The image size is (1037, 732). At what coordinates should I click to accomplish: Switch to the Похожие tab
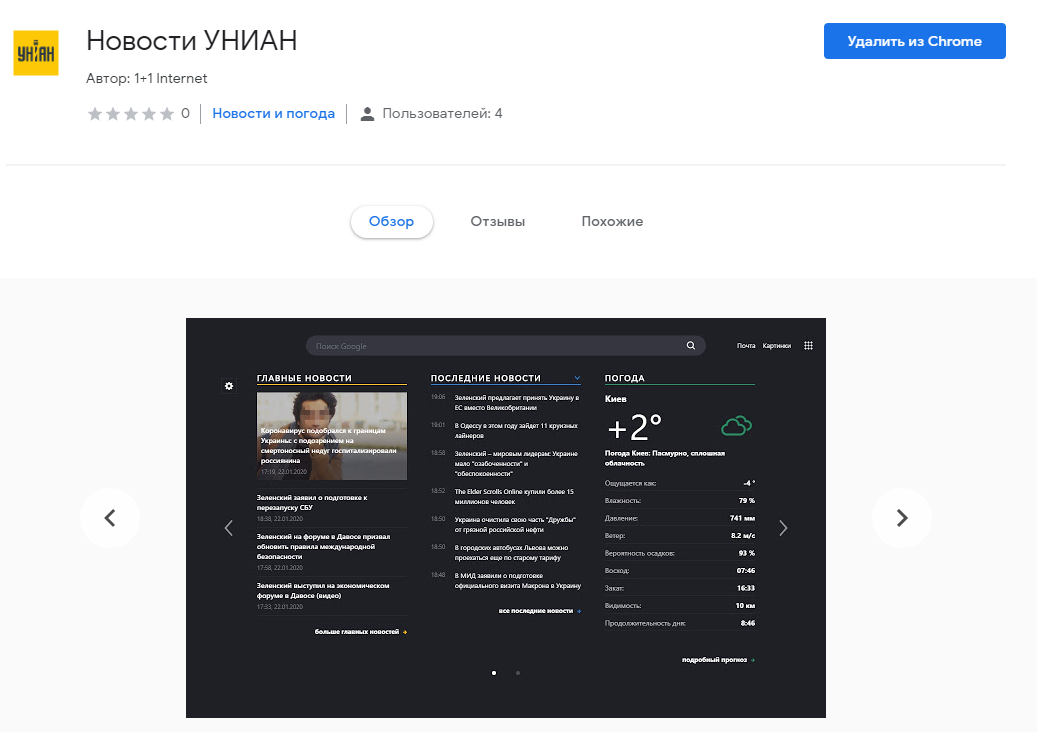[612, 222]
